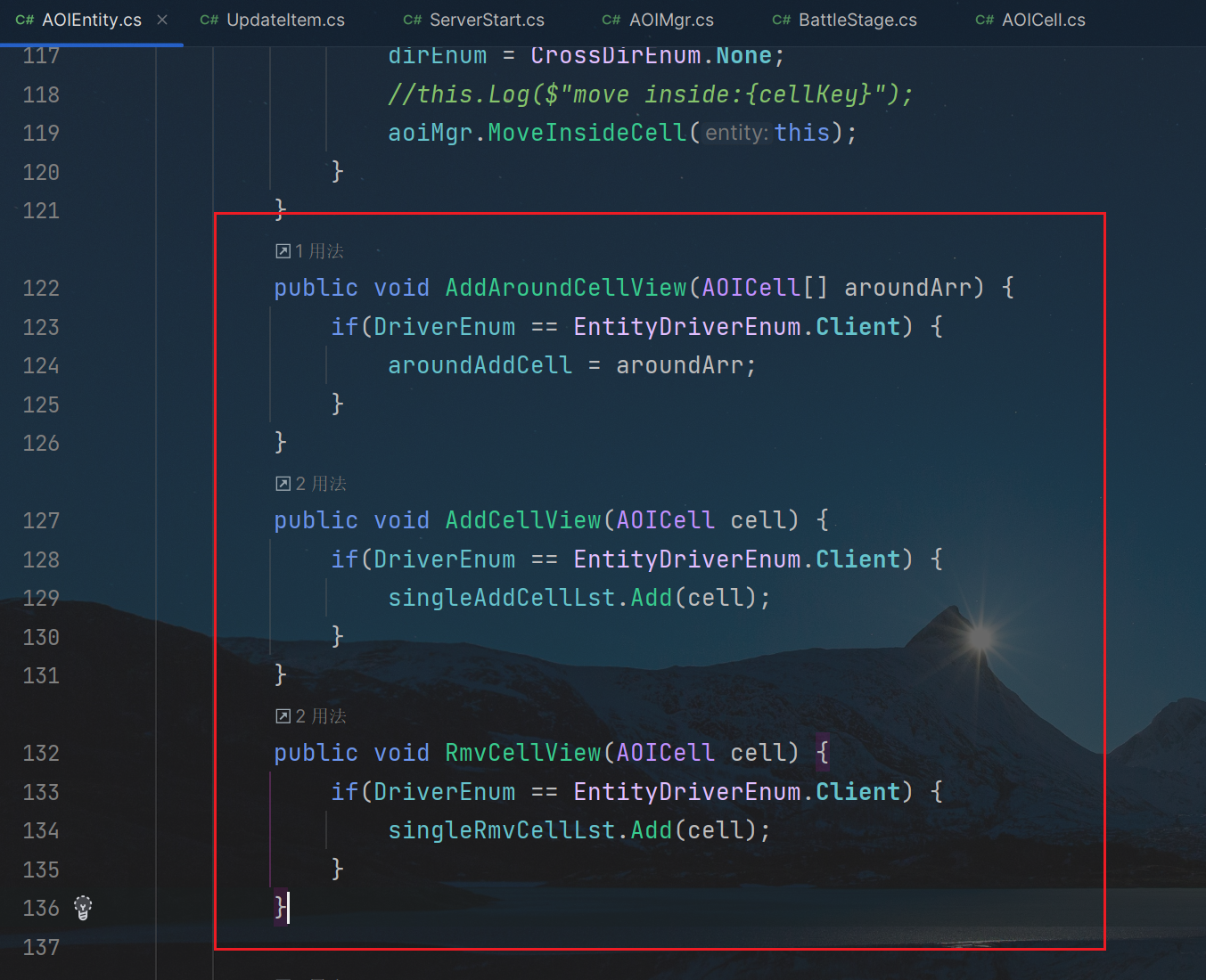Click the "entity:" parameter hint on line 119
This screenshot has height=980, width=1206.
736,134
